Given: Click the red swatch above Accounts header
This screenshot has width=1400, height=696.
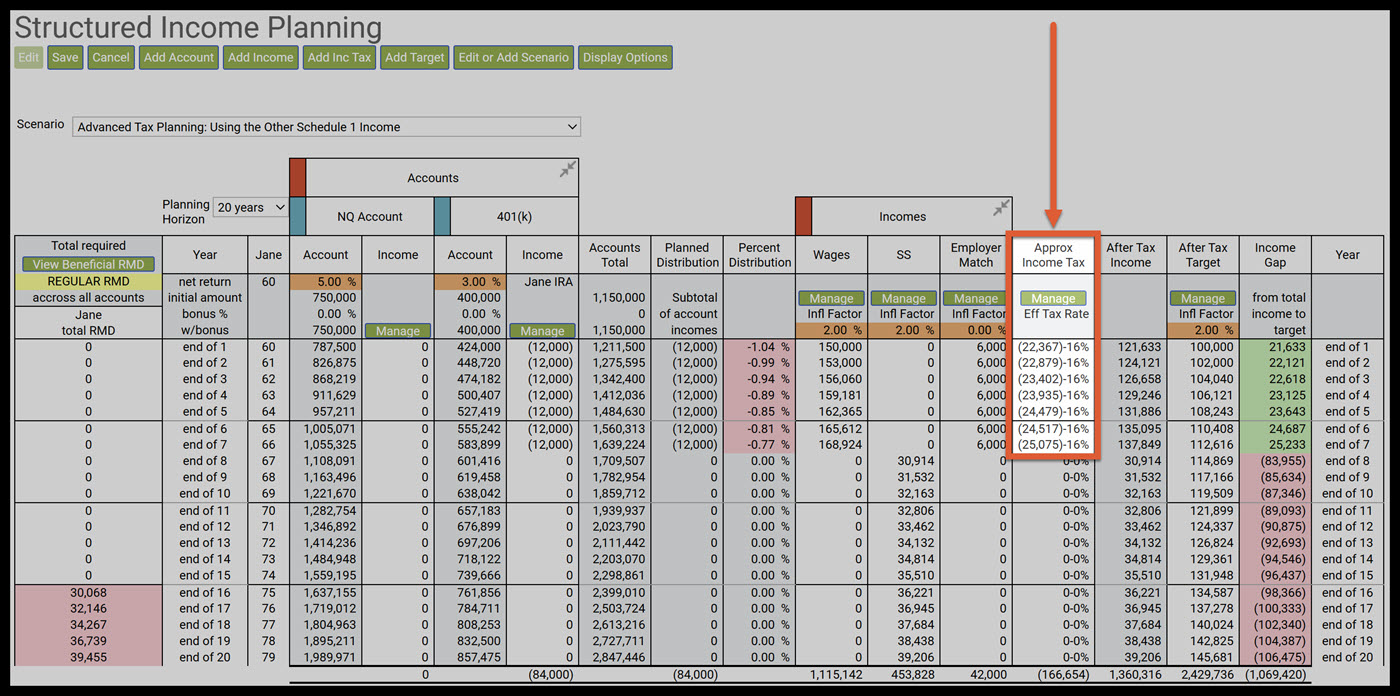Looking at the screenshot, I should pos(297,177).
